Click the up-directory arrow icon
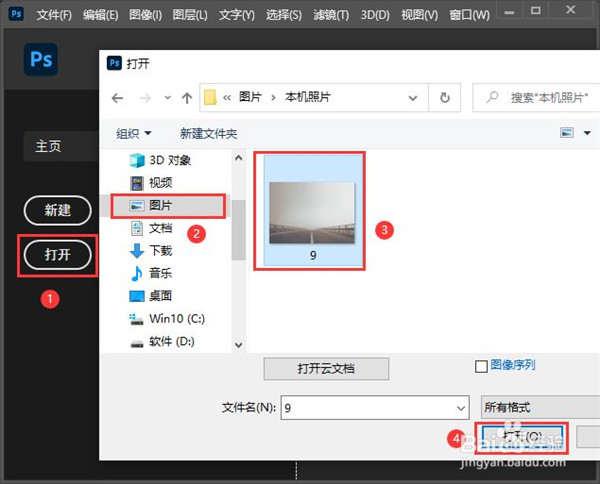Screen dimensions: 600x484 click(x=185, y=98)
